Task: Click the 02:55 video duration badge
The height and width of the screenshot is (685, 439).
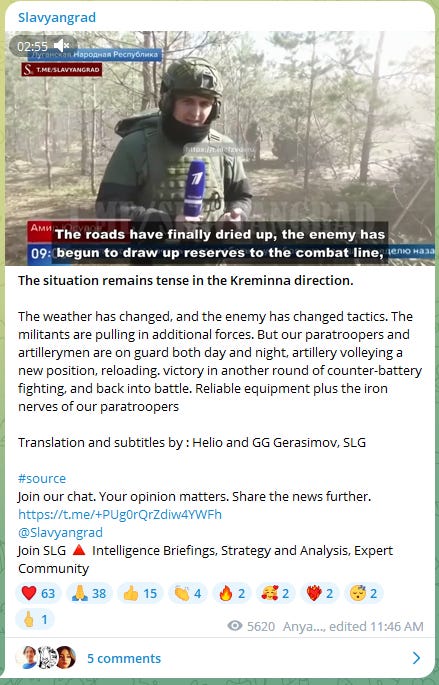Action: point(32,46)
